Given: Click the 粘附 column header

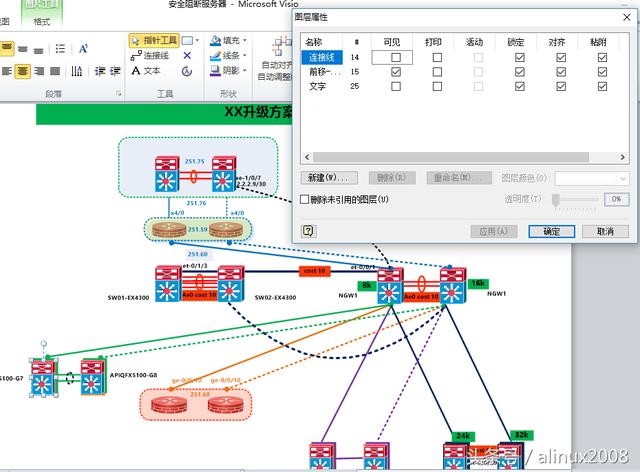Looking at the screenshot, I should [598, 42].
